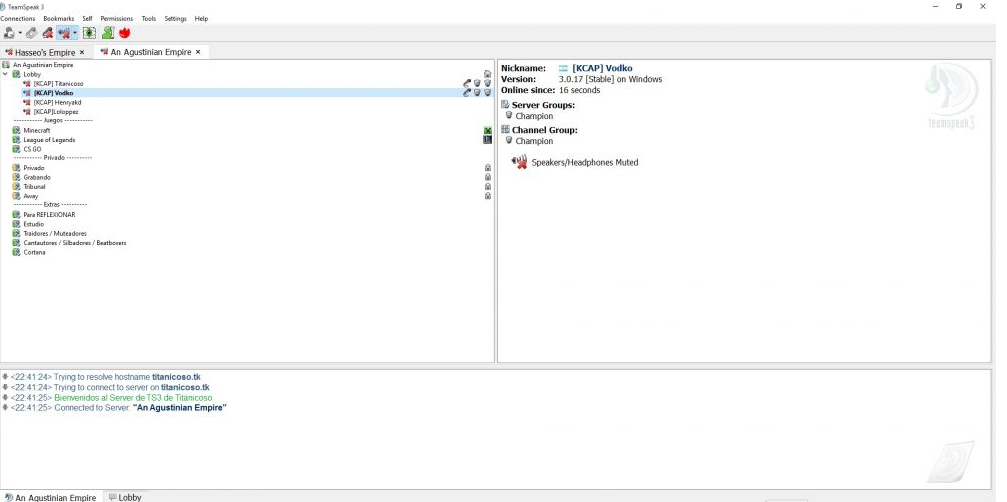Open the Connections menu
The width and height of the screenshot is (1007, 502).
[17, 19]
